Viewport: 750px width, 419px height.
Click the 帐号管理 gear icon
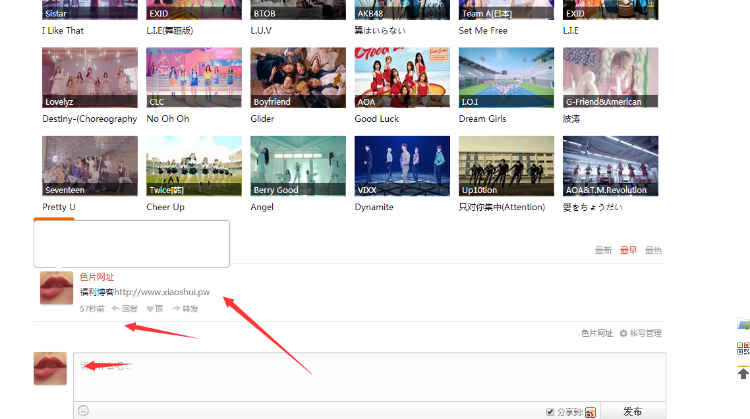623,333
